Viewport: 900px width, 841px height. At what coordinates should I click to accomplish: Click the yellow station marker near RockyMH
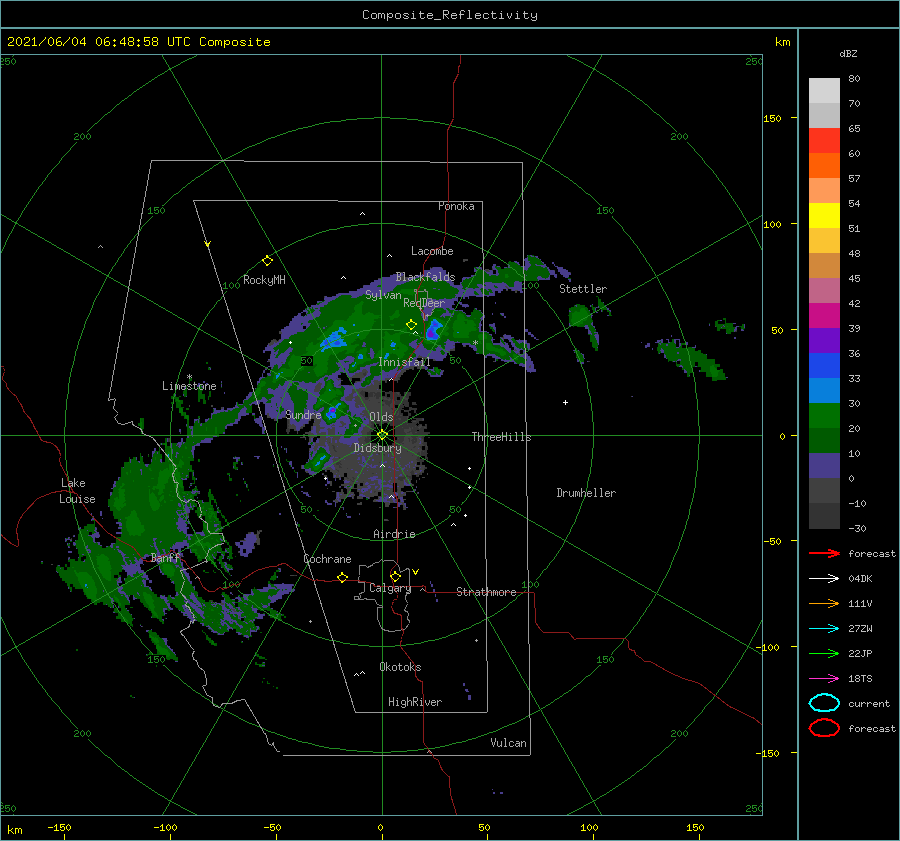click(267, 261)
